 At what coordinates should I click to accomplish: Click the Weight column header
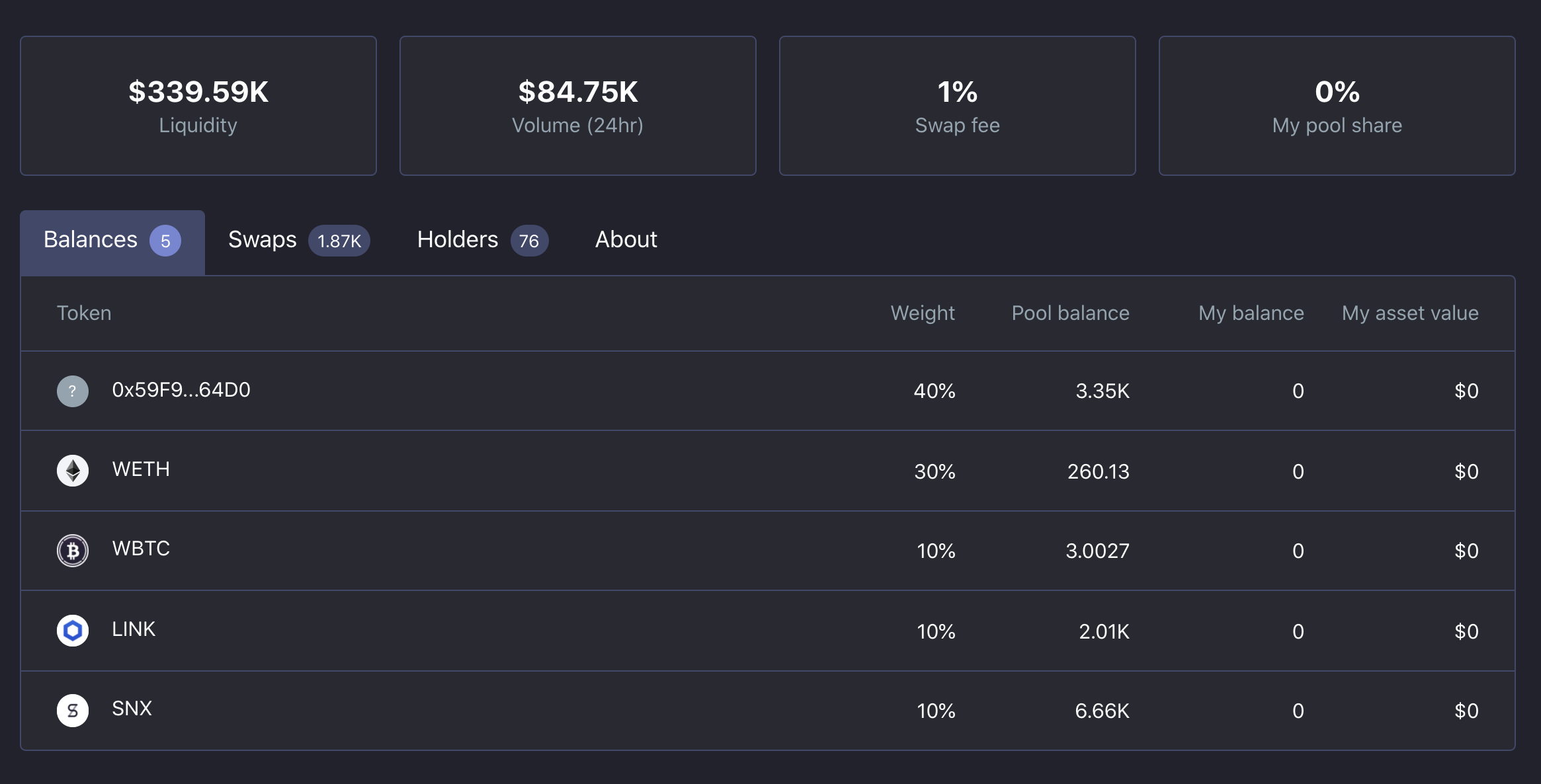click(x=923, y=313)
